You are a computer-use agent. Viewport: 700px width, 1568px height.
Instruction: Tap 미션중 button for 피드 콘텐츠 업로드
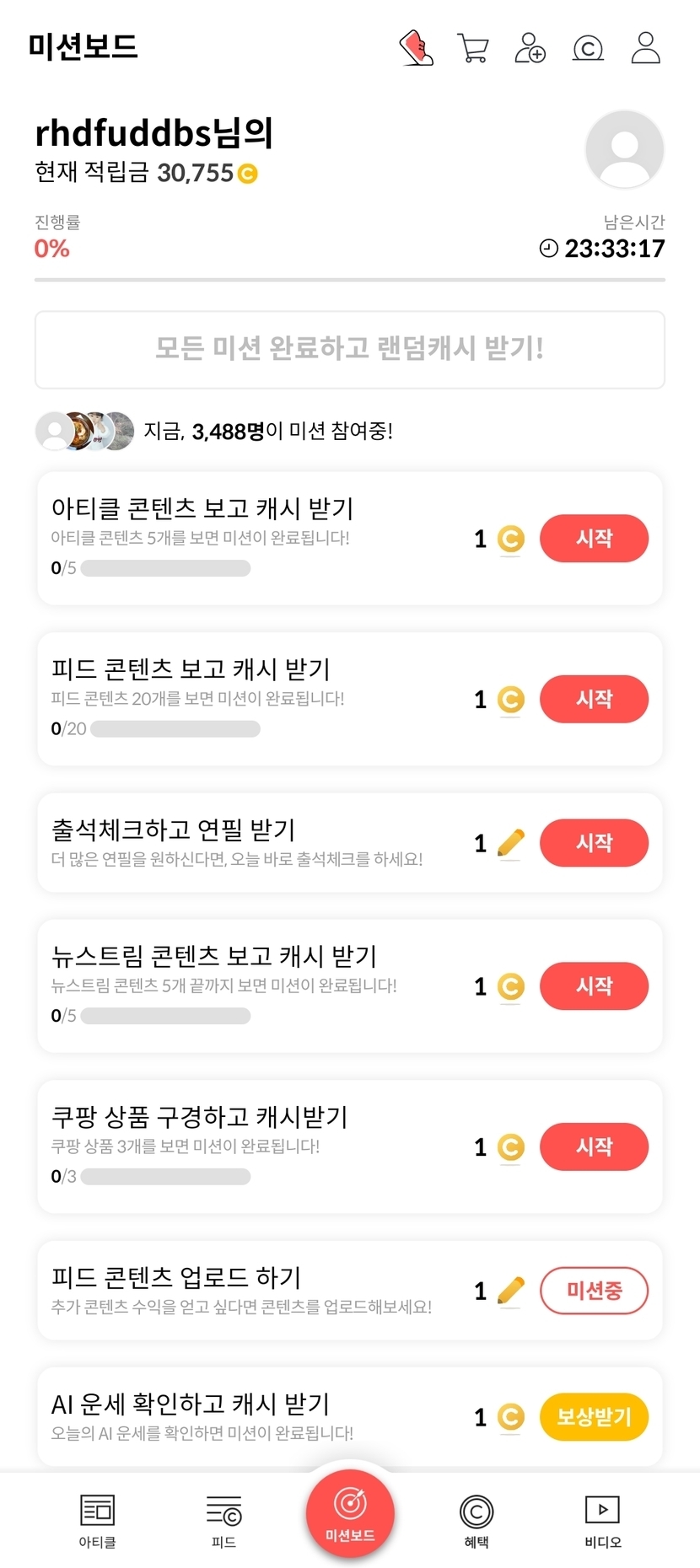pyautogui.click(x=594, y=1291)
